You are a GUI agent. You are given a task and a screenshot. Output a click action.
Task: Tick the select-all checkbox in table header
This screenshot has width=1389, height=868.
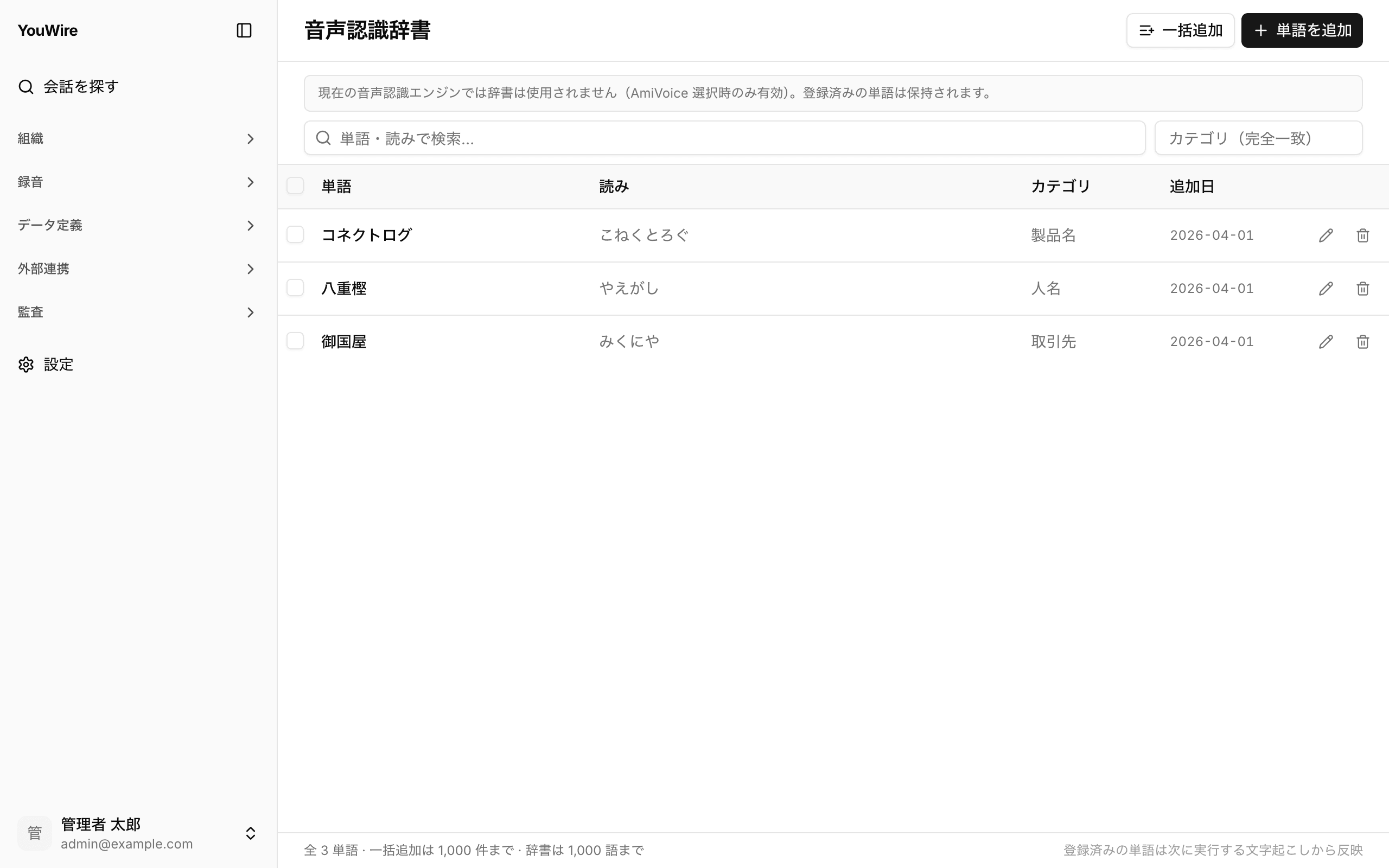295,186
